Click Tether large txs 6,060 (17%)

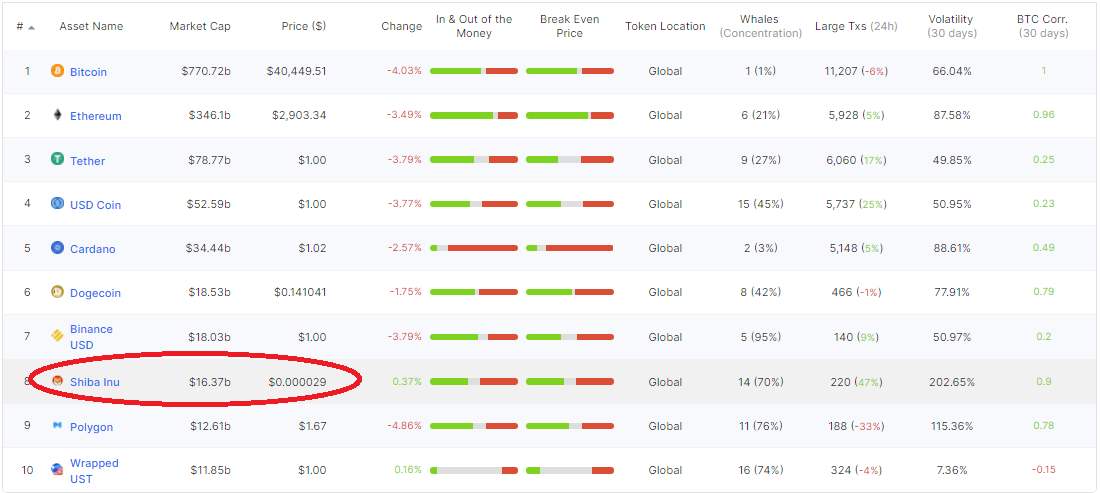point(857,160)
